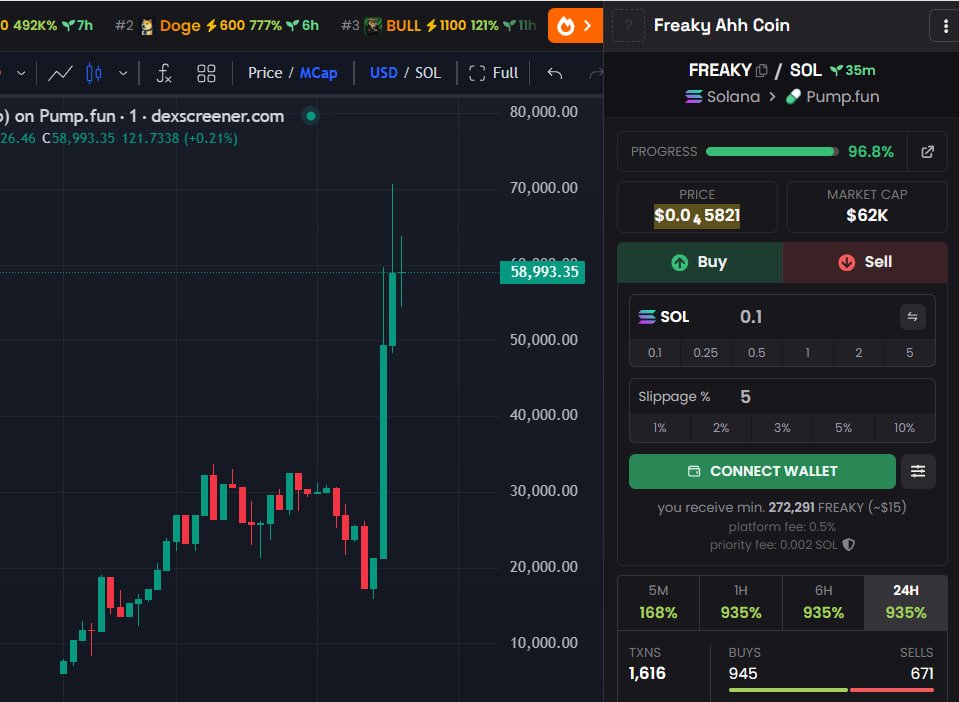Click the Pump.fun DEX link

832,97
